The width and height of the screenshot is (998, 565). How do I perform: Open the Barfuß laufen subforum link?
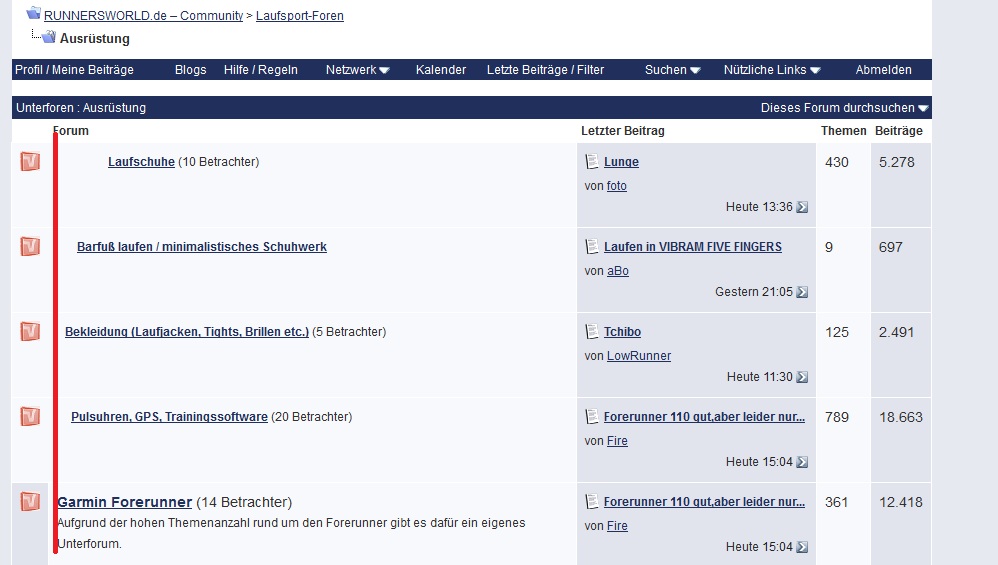coord(202,247)
